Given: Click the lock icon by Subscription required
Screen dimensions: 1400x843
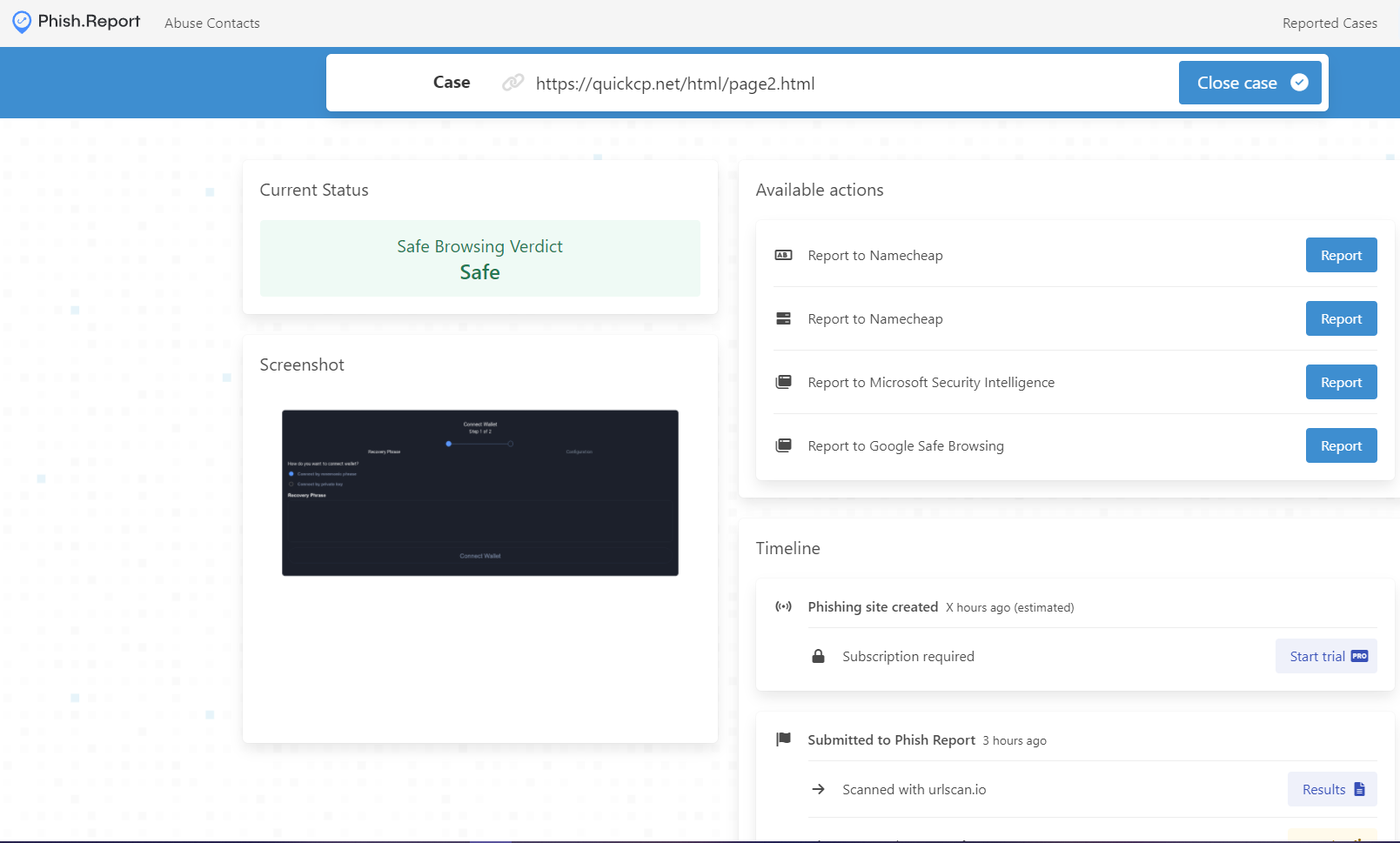Looking at the screenshot, I should [818, 656].
